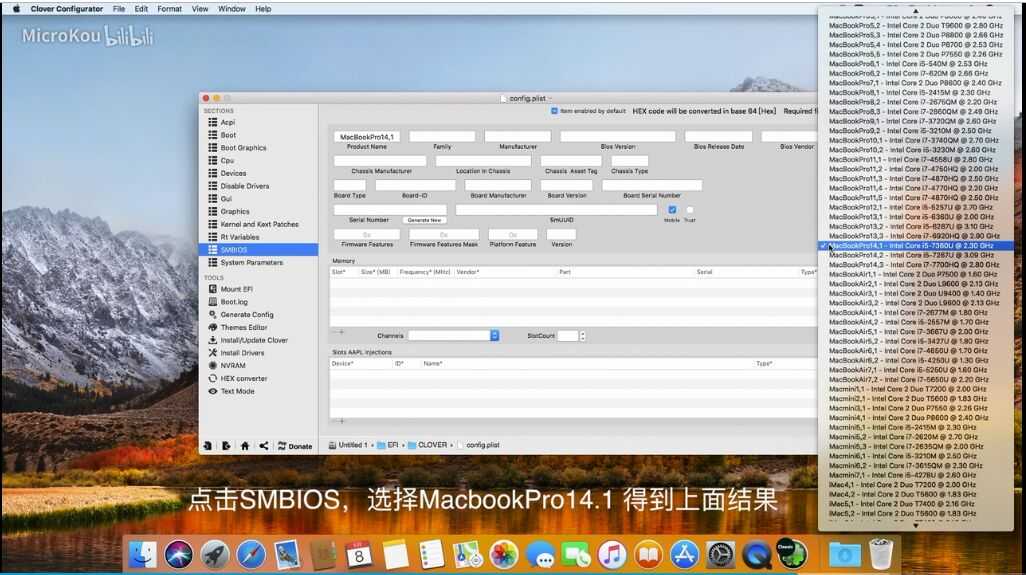Open Install/Update Clover tool
The height and width of the screenshot is (575, 1026).
(254, 340)
